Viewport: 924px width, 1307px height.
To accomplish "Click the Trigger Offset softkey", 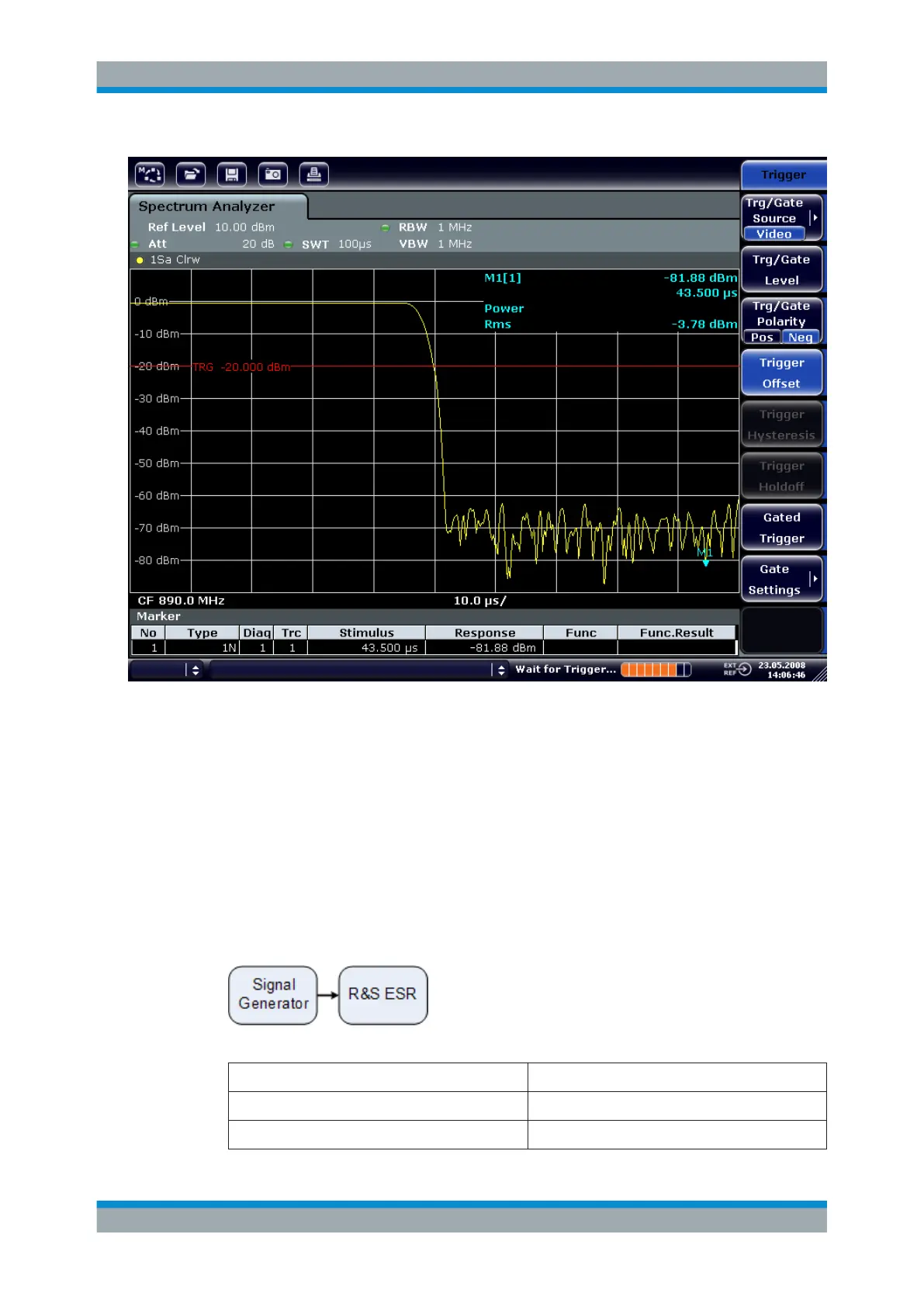I will (x=781, y=373).
